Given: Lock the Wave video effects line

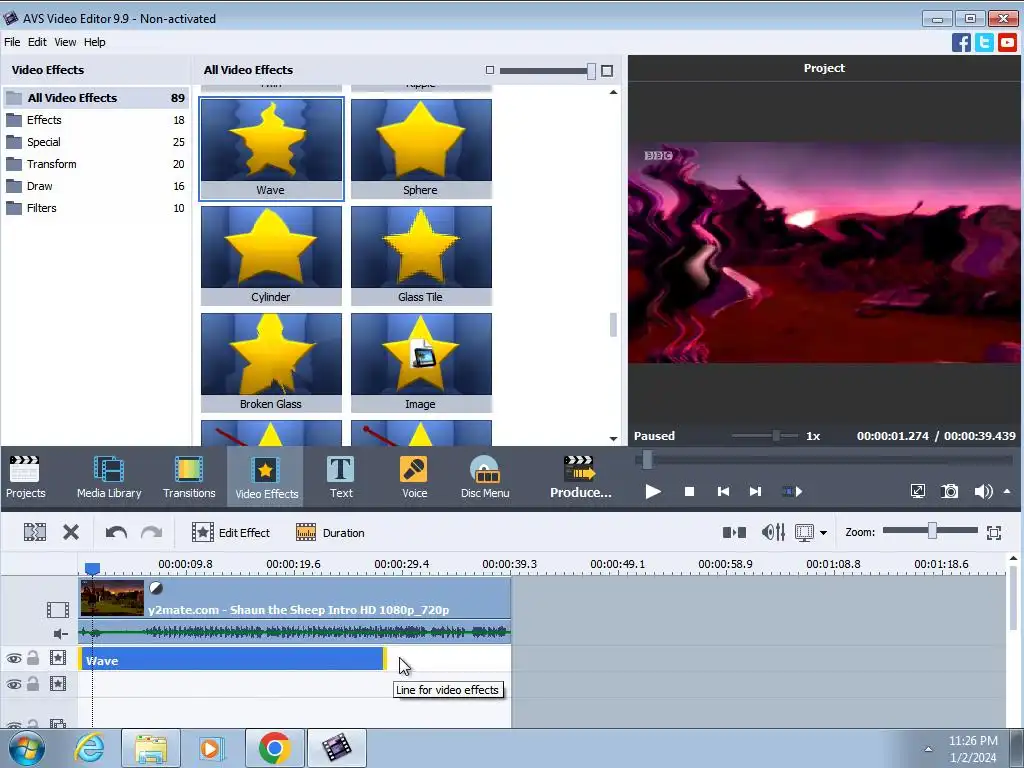Looking at the screenshot, I should tap(33, 658).
